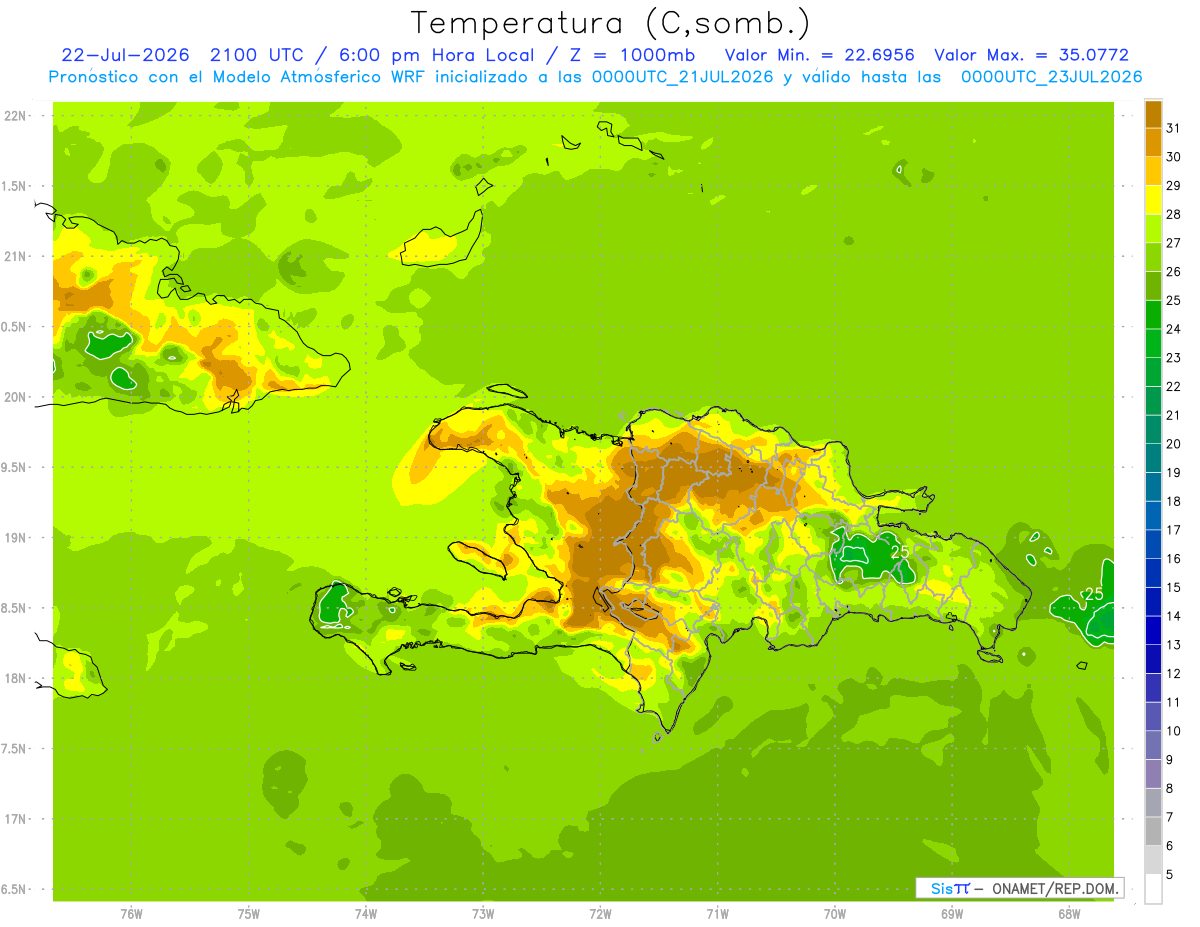
Task: Click the "25" contour label over eastern Dominican Republic
Action: 900,551
